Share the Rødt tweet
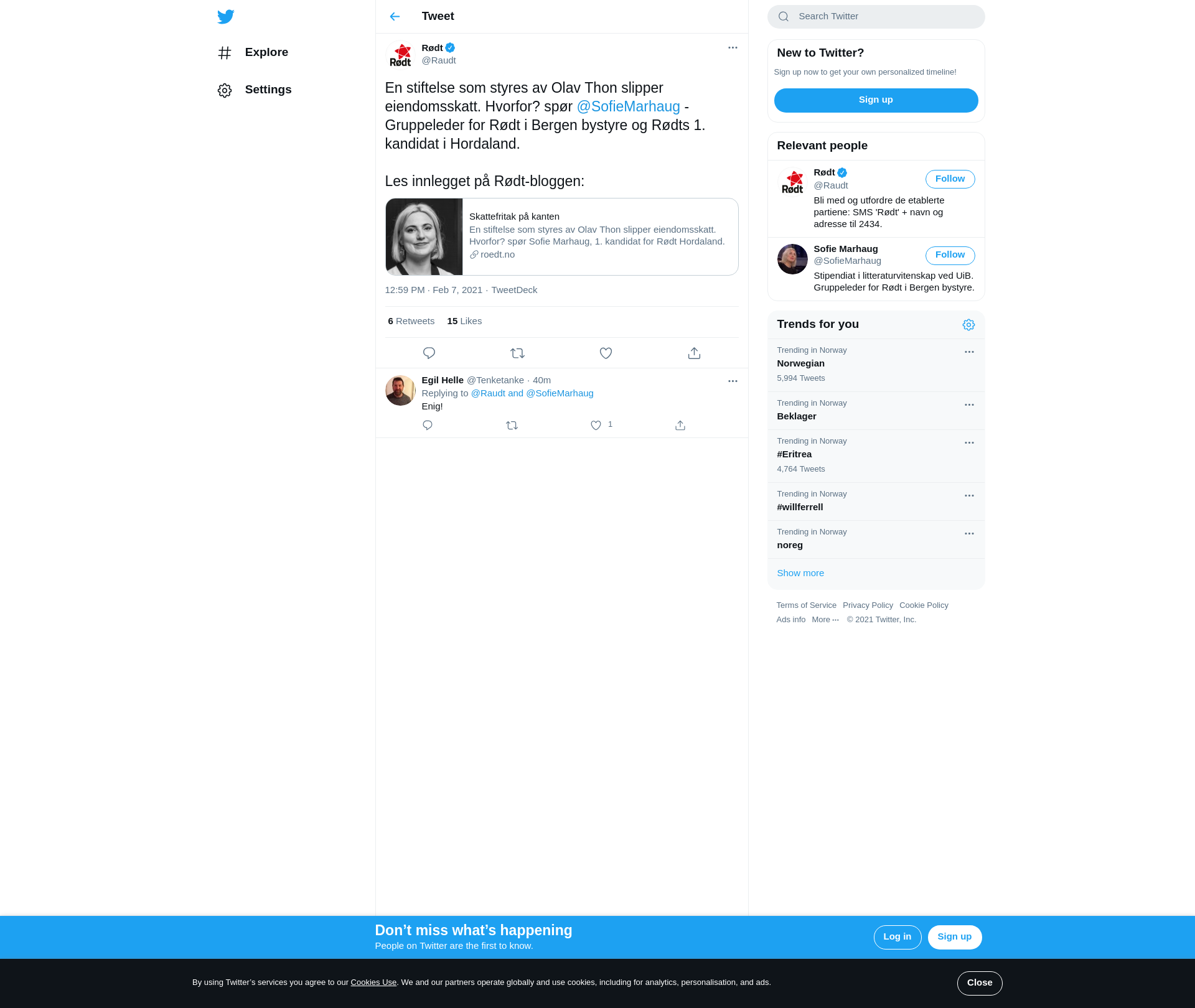 coord(694,353)
